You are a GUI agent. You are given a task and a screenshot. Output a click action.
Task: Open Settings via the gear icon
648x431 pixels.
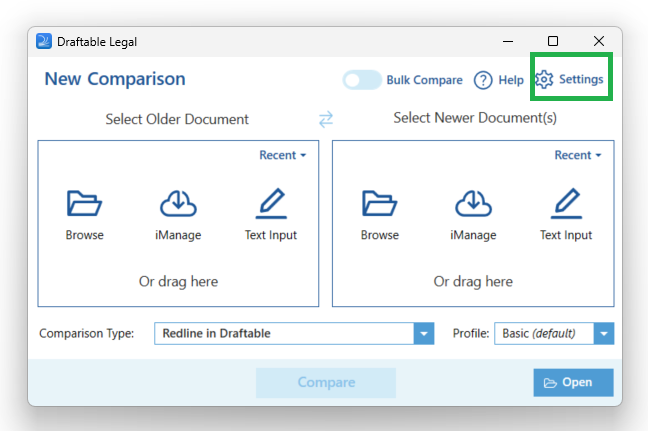(544, 79)
